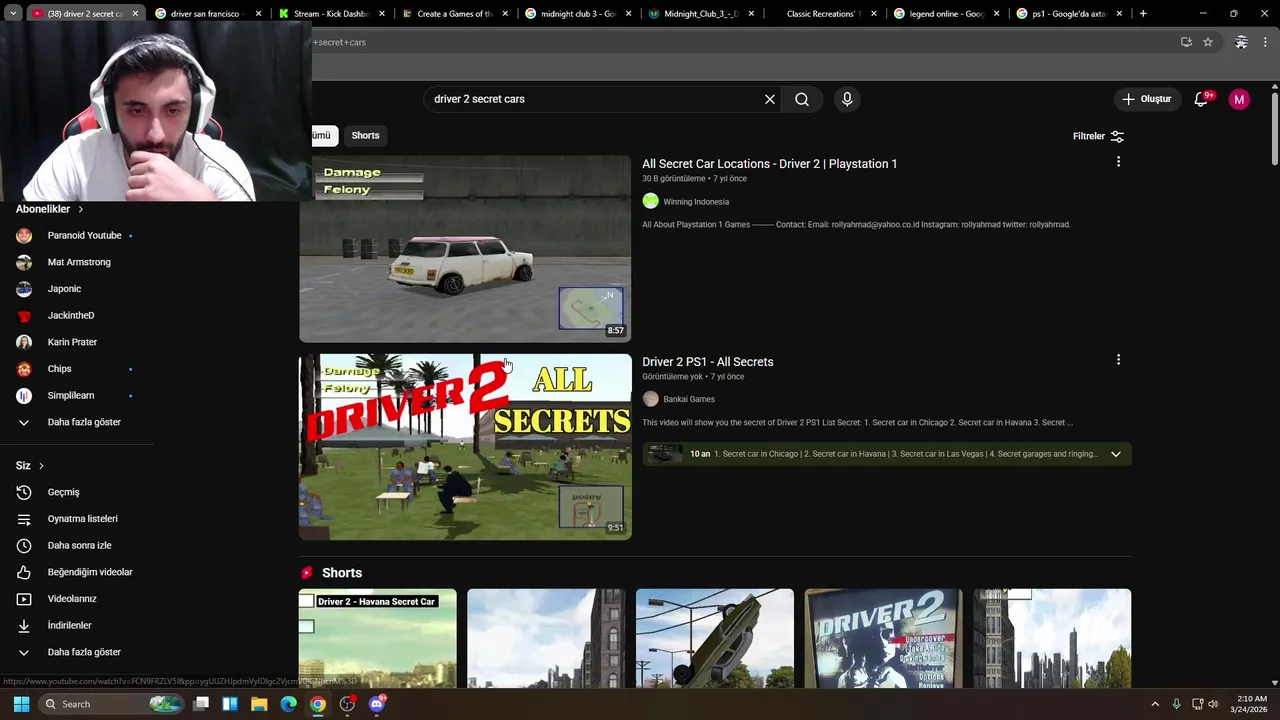
Task: Open the All Secret Car Locations title link
Action: [769, 164]
